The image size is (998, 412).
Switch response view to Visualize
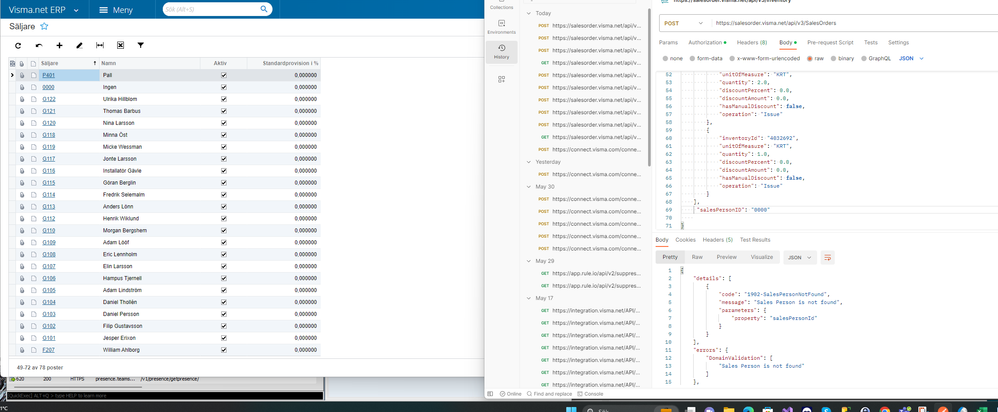tap(761, 257)
